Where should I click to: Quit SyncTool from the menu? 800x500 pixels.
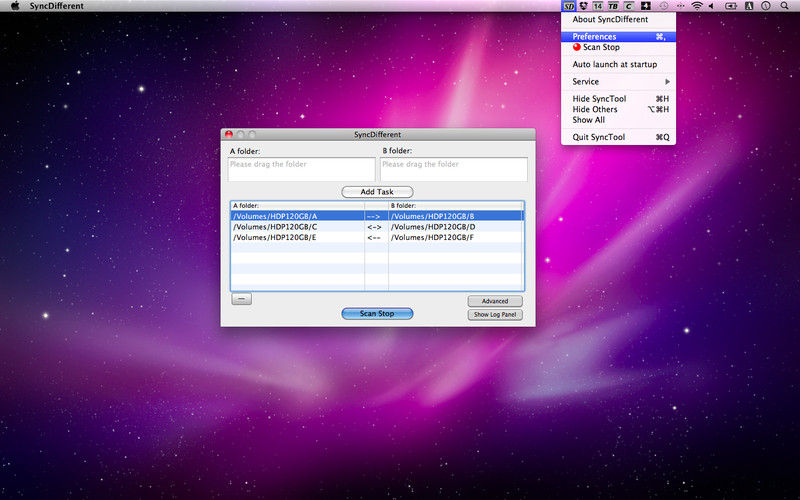[x=618, y=137]
